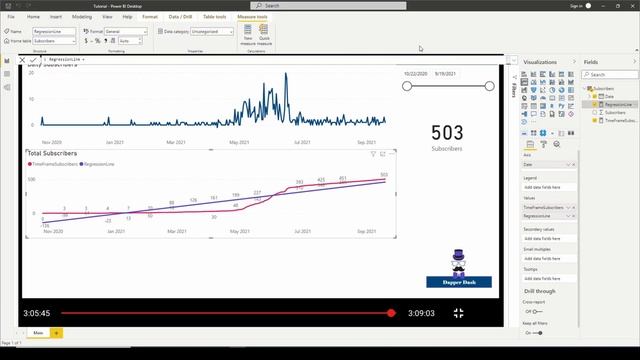Click the date slicer's right handle
640x360 pixels.
pyautogui.click(x=489, y=86)
